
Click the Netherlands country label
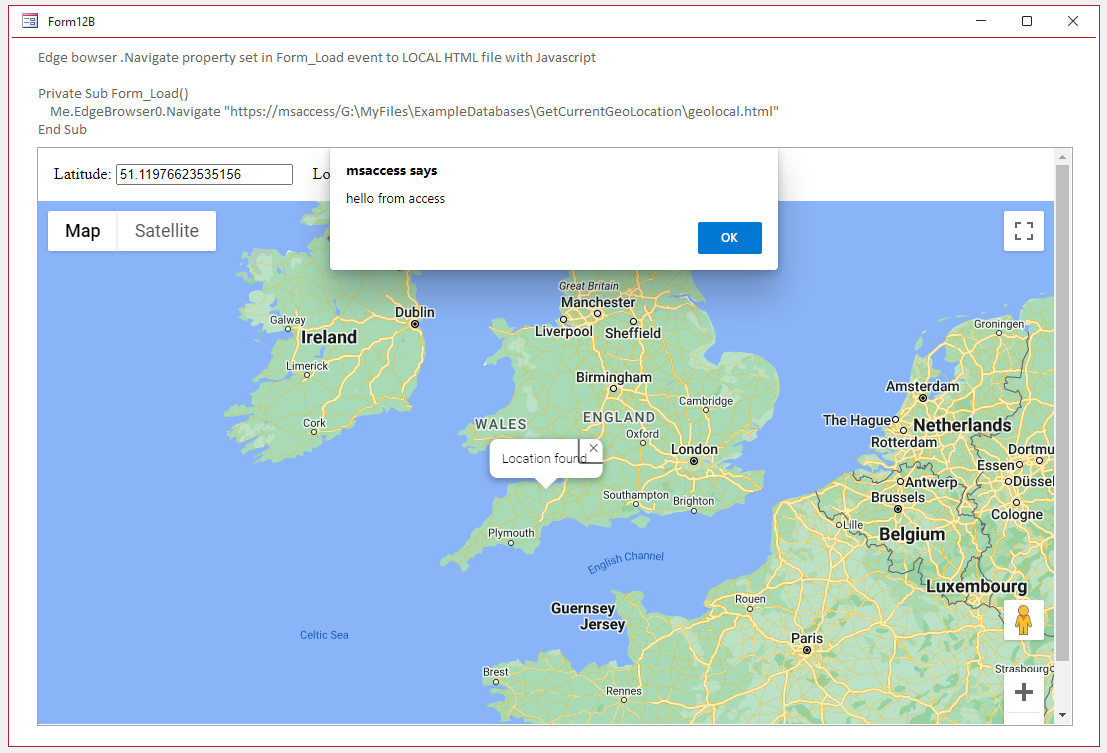click(x=962, y=425)
